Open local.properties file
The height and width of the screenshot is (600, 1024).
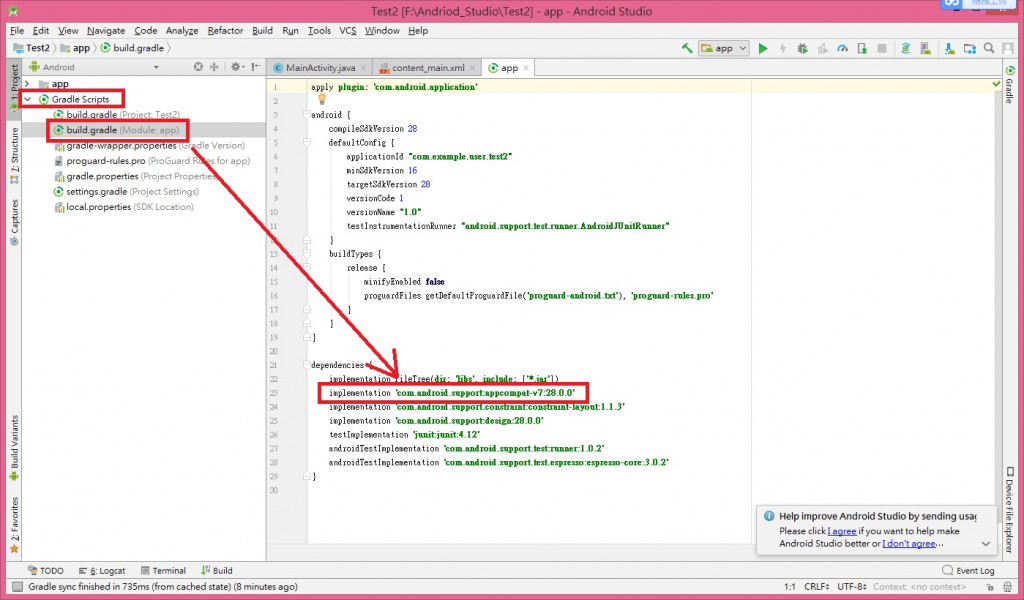124,206
